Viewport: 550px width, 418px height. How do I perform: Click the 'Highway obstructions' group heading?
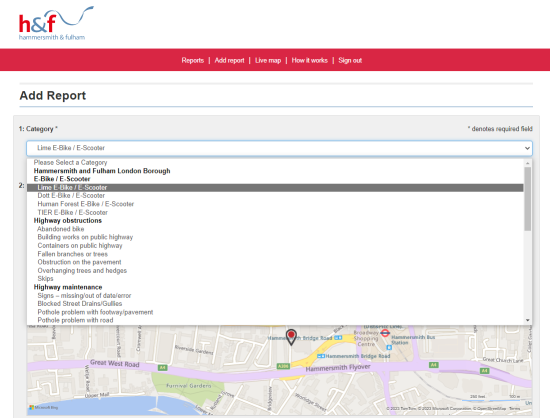coord(68,221)
